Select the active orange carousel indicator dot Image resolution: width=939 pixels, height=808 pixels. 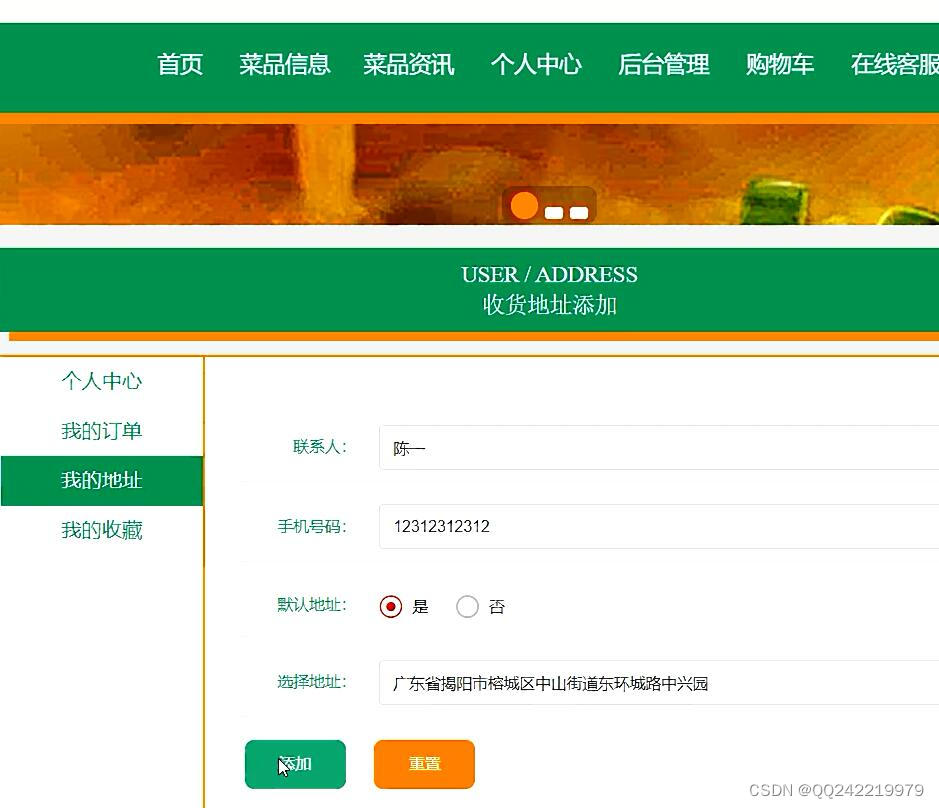523,205
